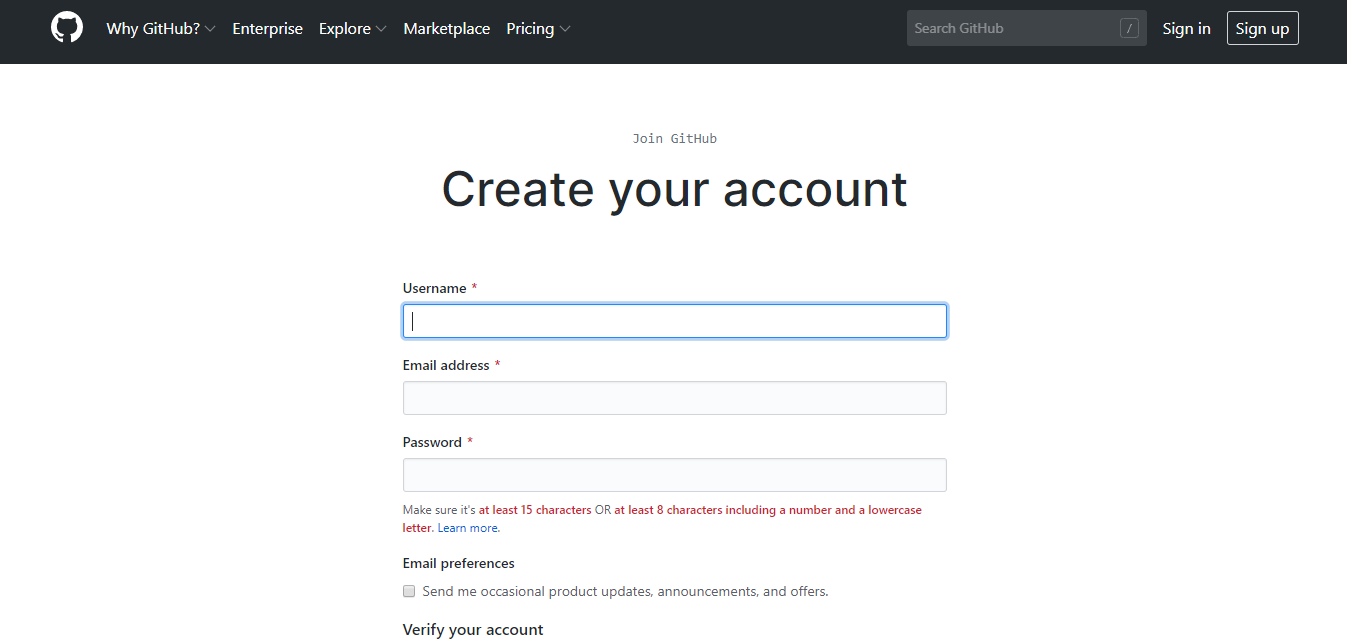Screen dimensions: 1347x641
Task: Click the GitHub Octocat logo
Action: point(67,28)
